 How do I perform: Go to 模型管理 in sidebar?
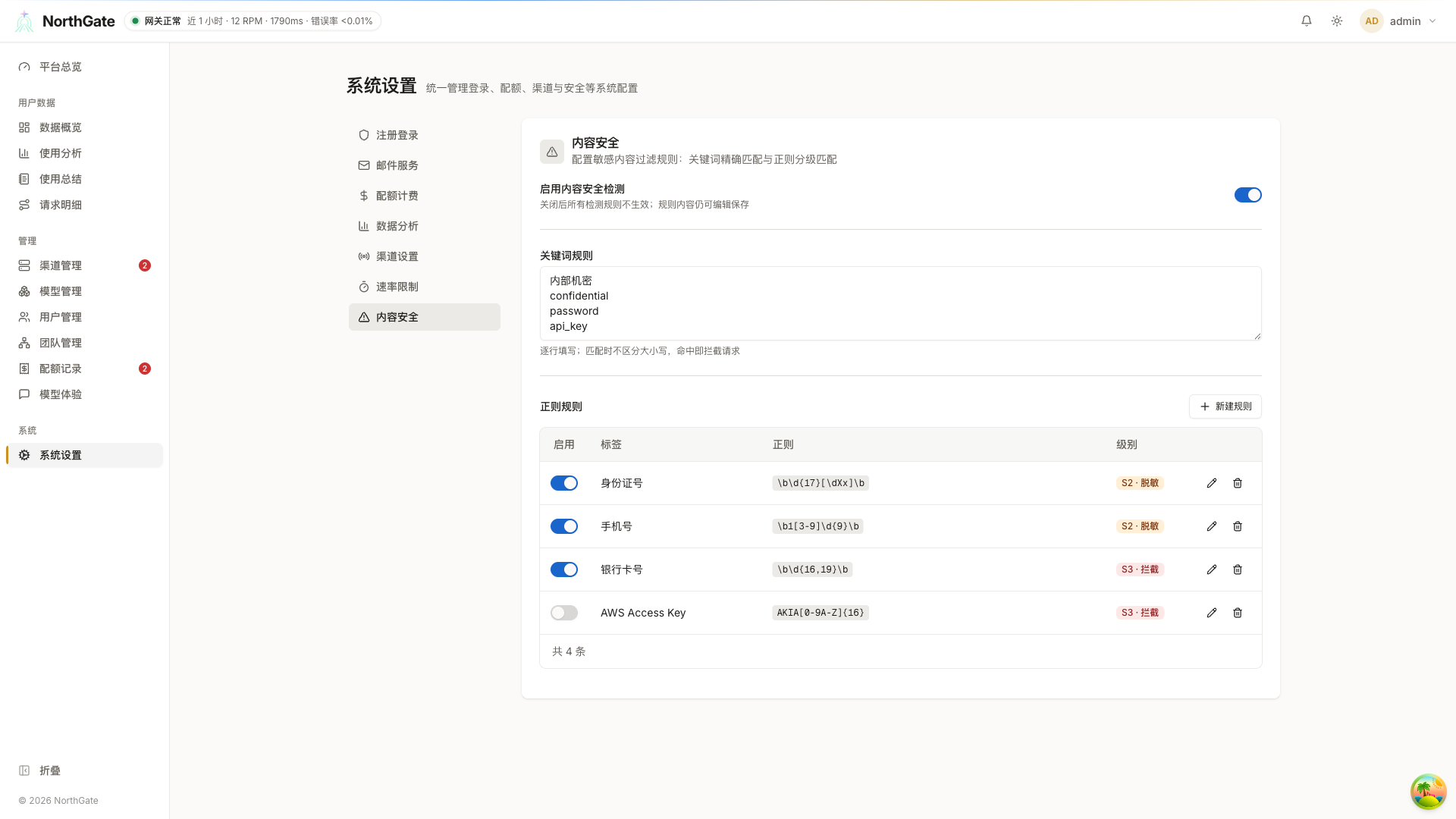coord(84,291)
